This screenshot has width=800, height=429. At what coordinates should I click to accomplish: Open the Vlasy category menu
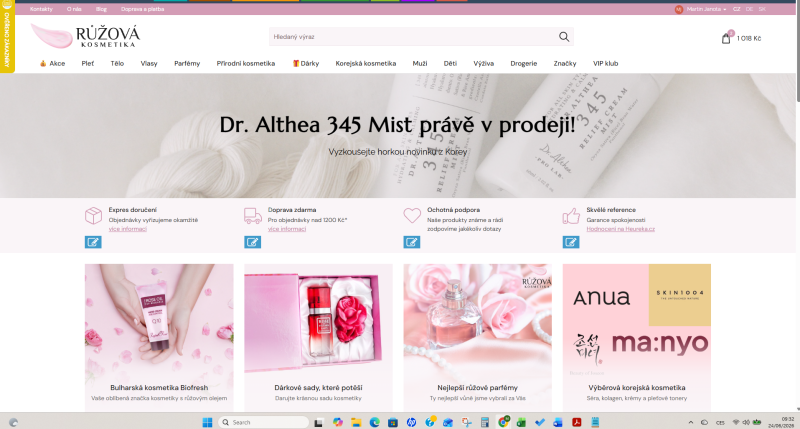click(149, 64)
